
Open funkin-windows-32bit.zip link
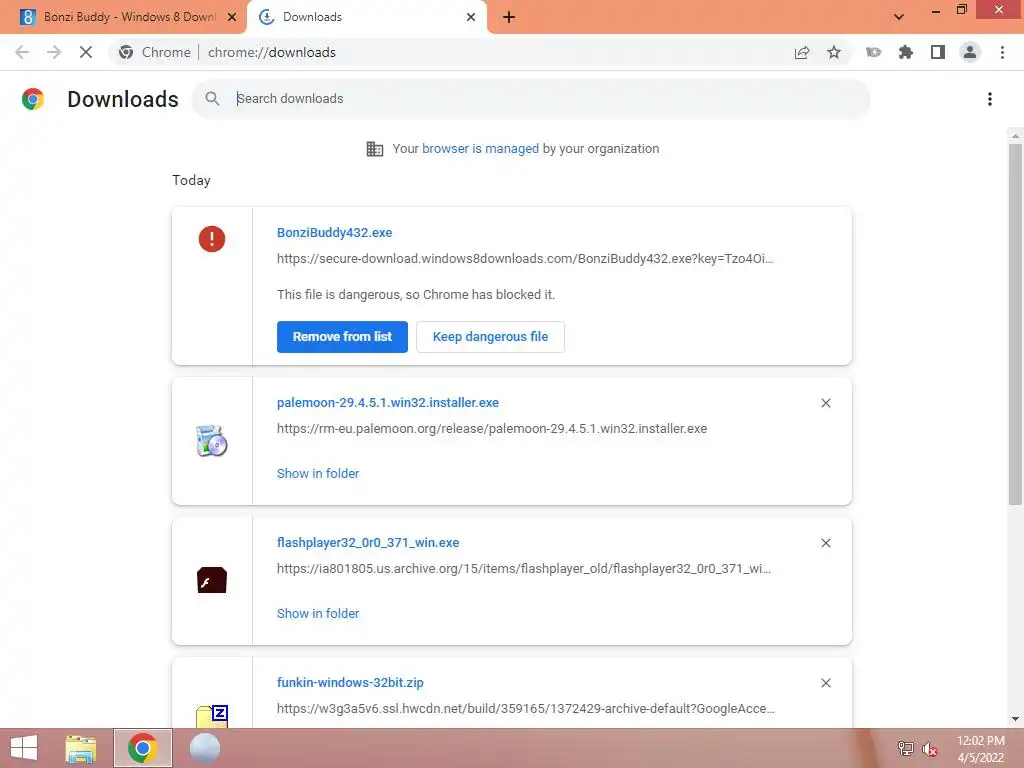(x=350, y=682)
